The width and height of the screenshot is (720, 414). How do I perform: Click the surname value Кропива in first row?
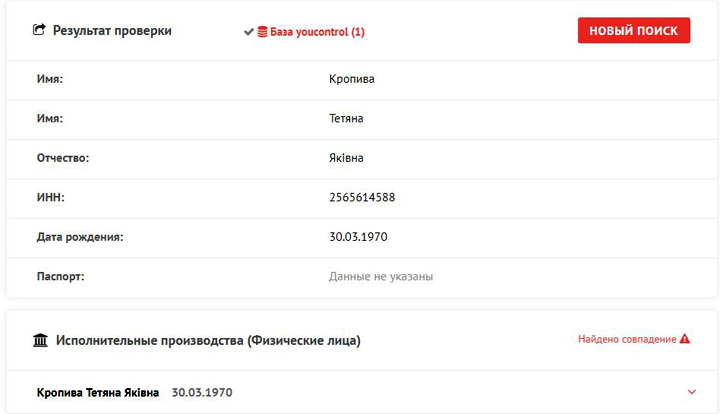coord(352,79)
